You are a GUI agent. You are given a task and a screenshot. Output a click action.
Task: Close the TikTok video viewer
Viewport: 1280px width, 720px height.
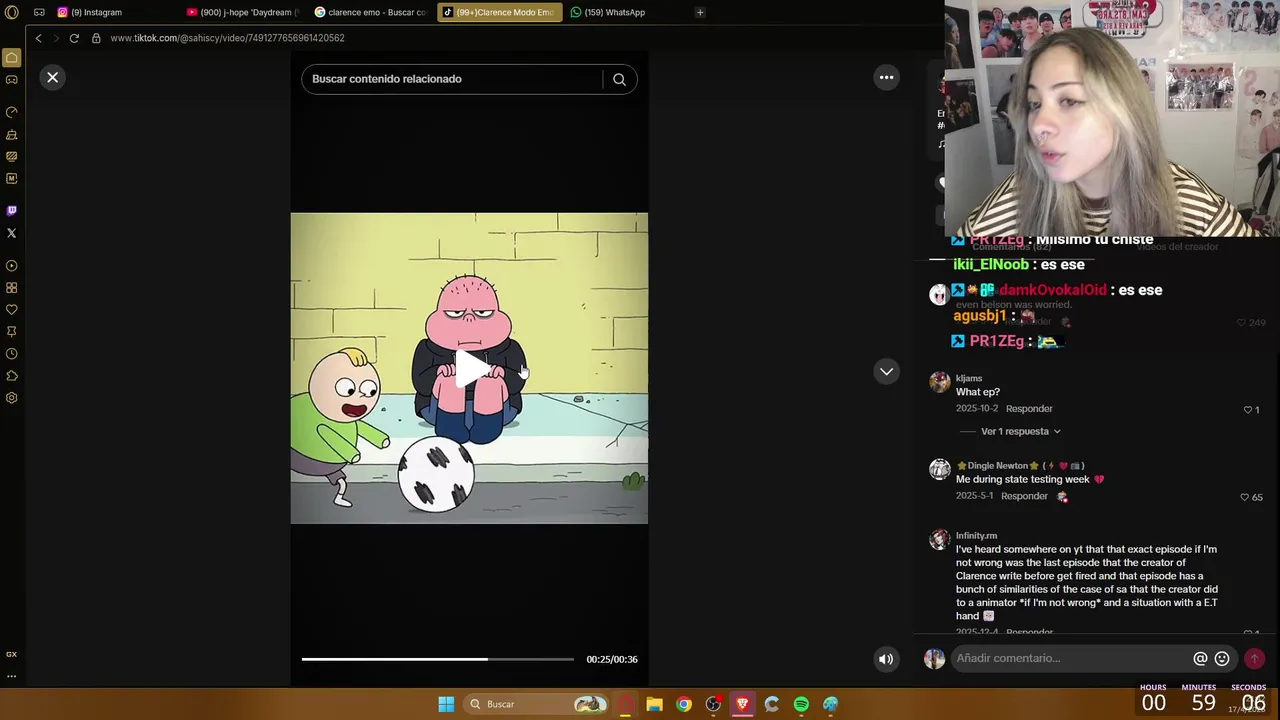[53, 77]
